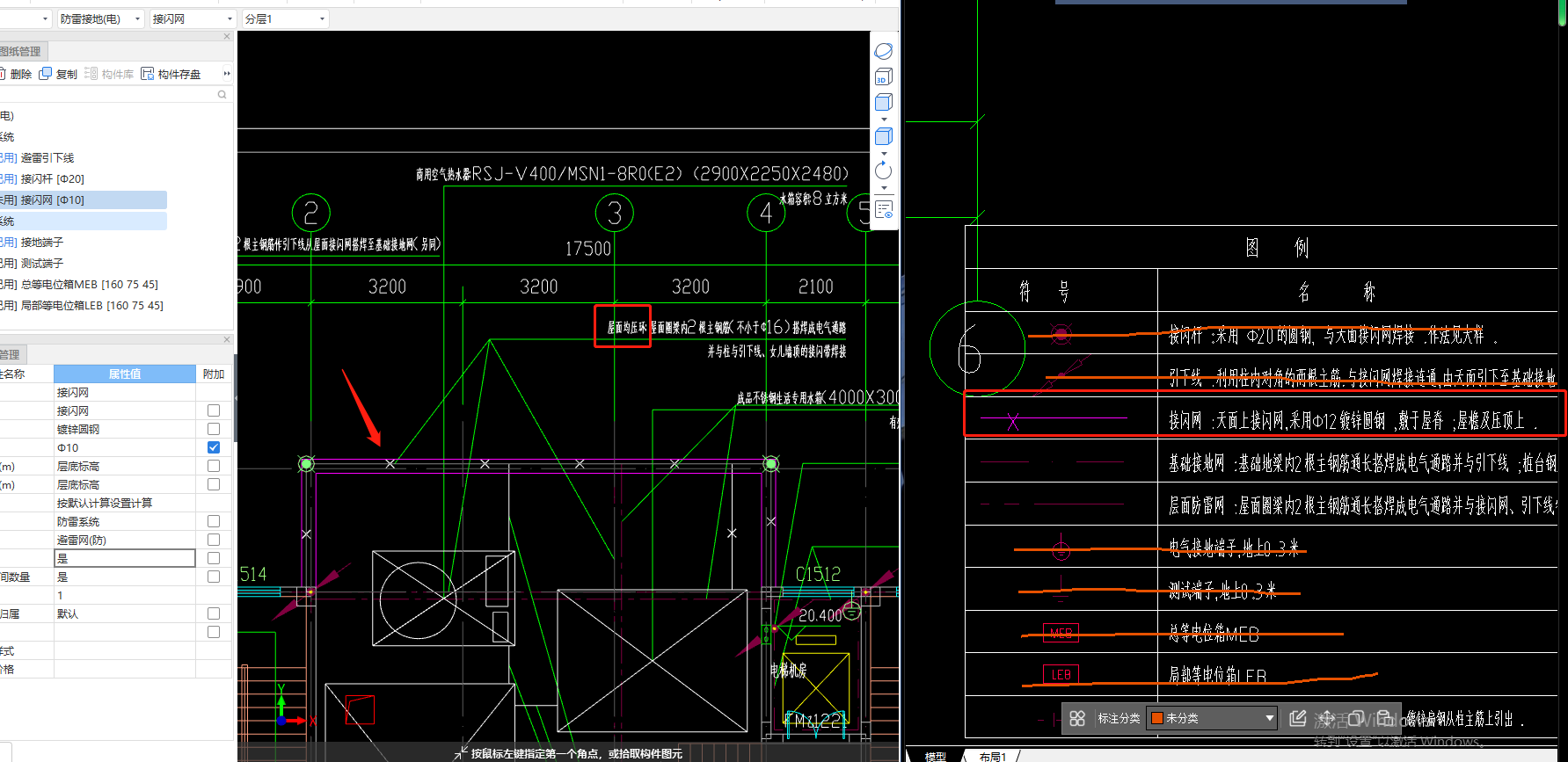Click the lower box display icon
This screenshot has width=1568, height=762.
(884, 136)
